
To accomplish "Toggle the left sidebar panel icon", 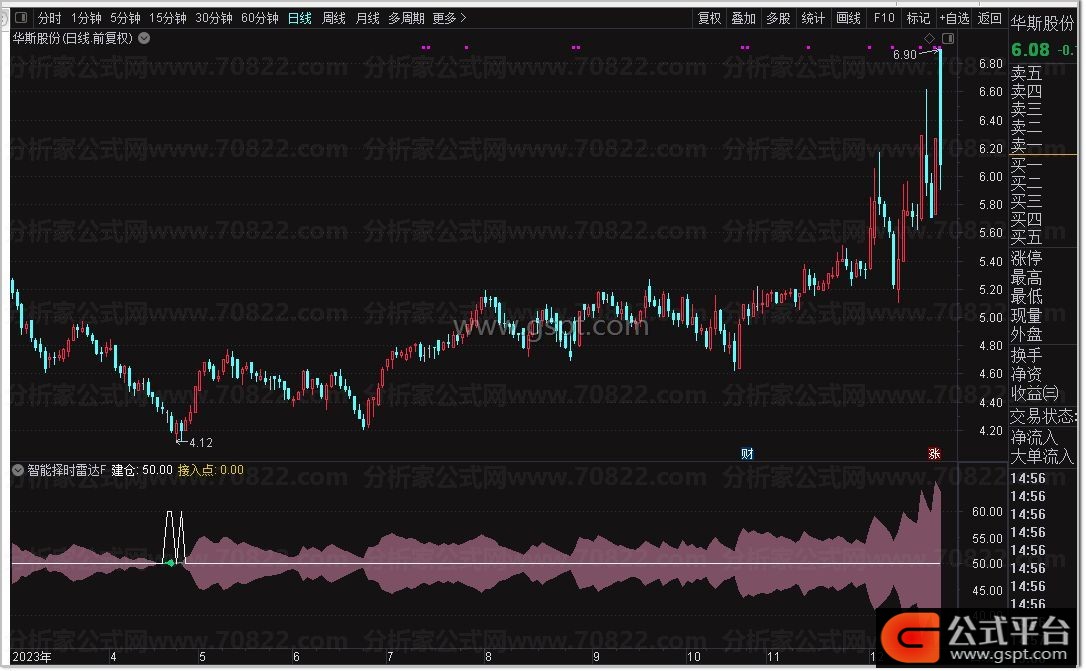I will click(21, 18).
